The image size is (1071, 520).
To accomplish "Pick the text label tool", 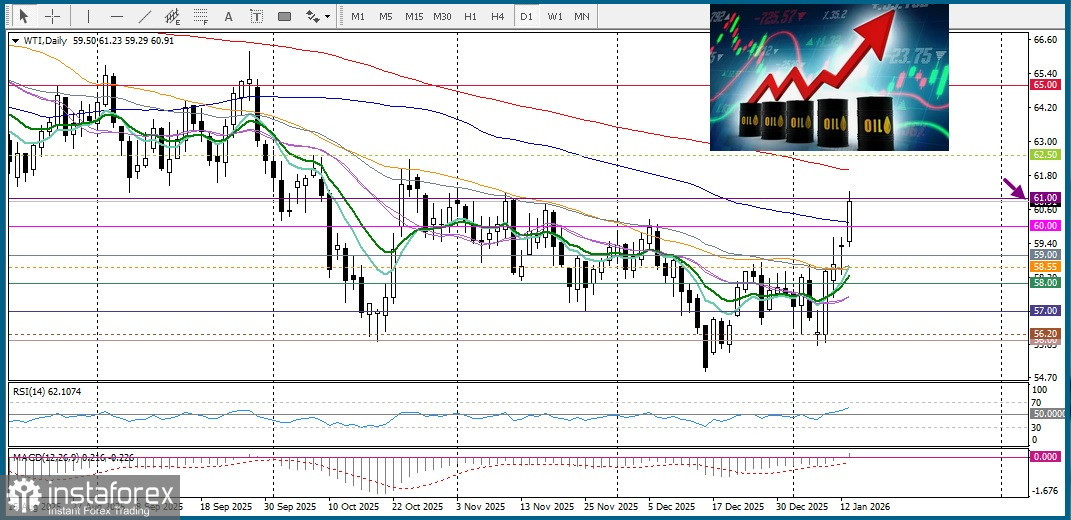I will (256, 16).
